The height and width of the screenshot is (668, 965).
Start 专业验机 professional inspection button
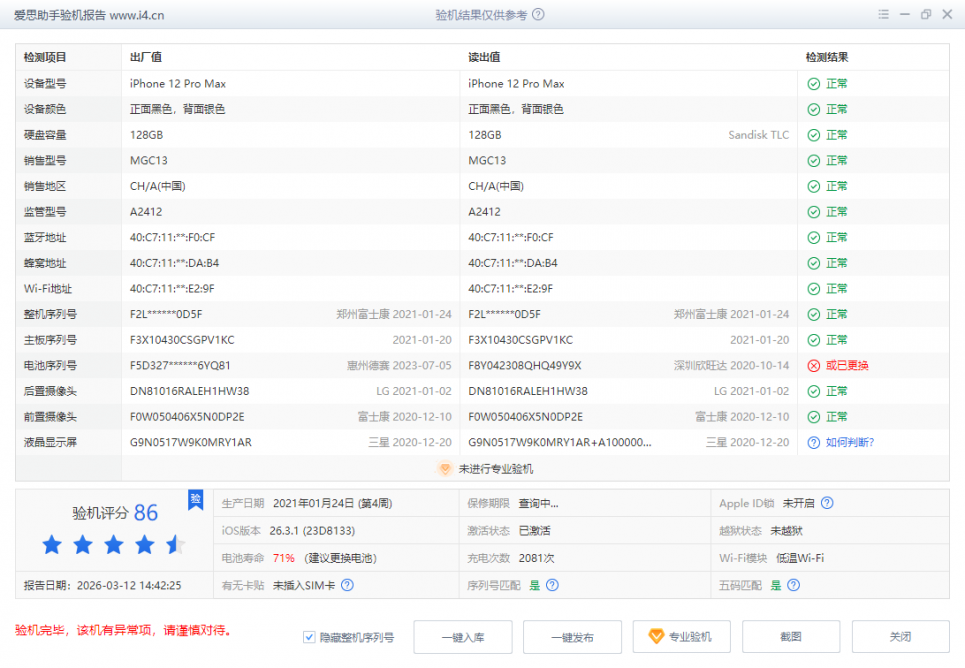coord(680,637)
